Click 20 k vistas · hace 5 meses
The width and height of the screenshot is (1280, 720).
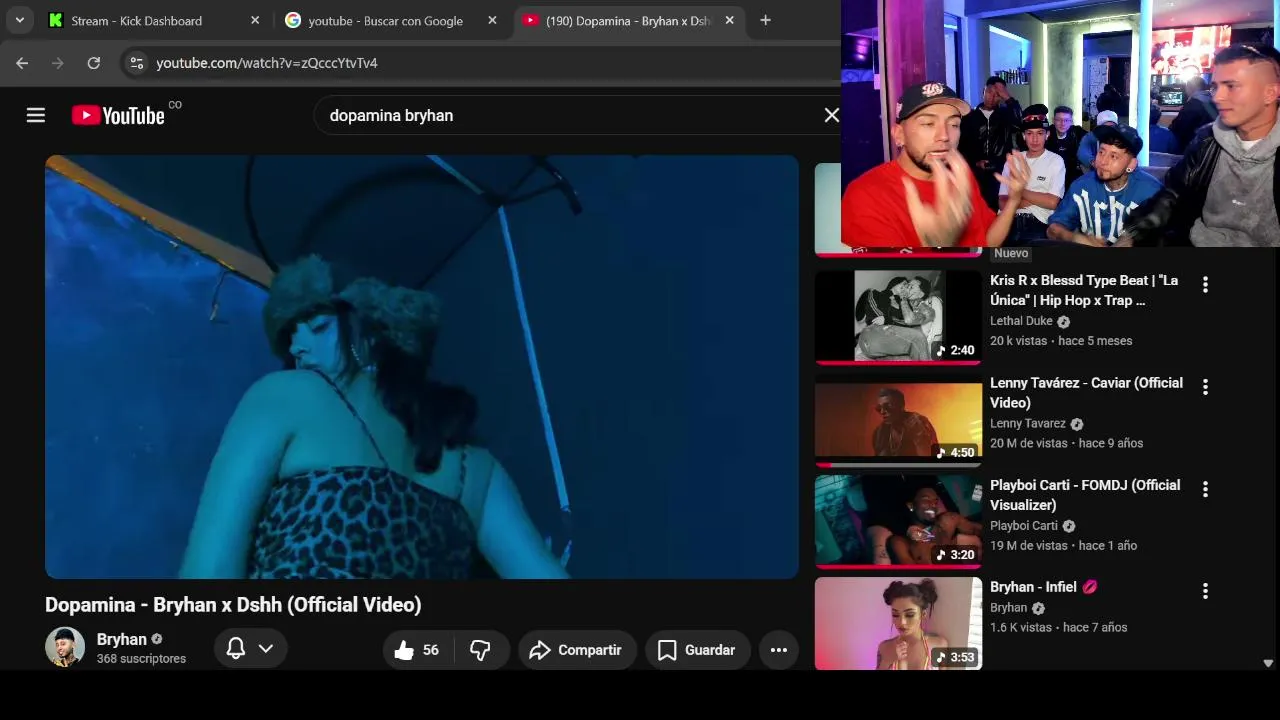tap(1061, 341)
